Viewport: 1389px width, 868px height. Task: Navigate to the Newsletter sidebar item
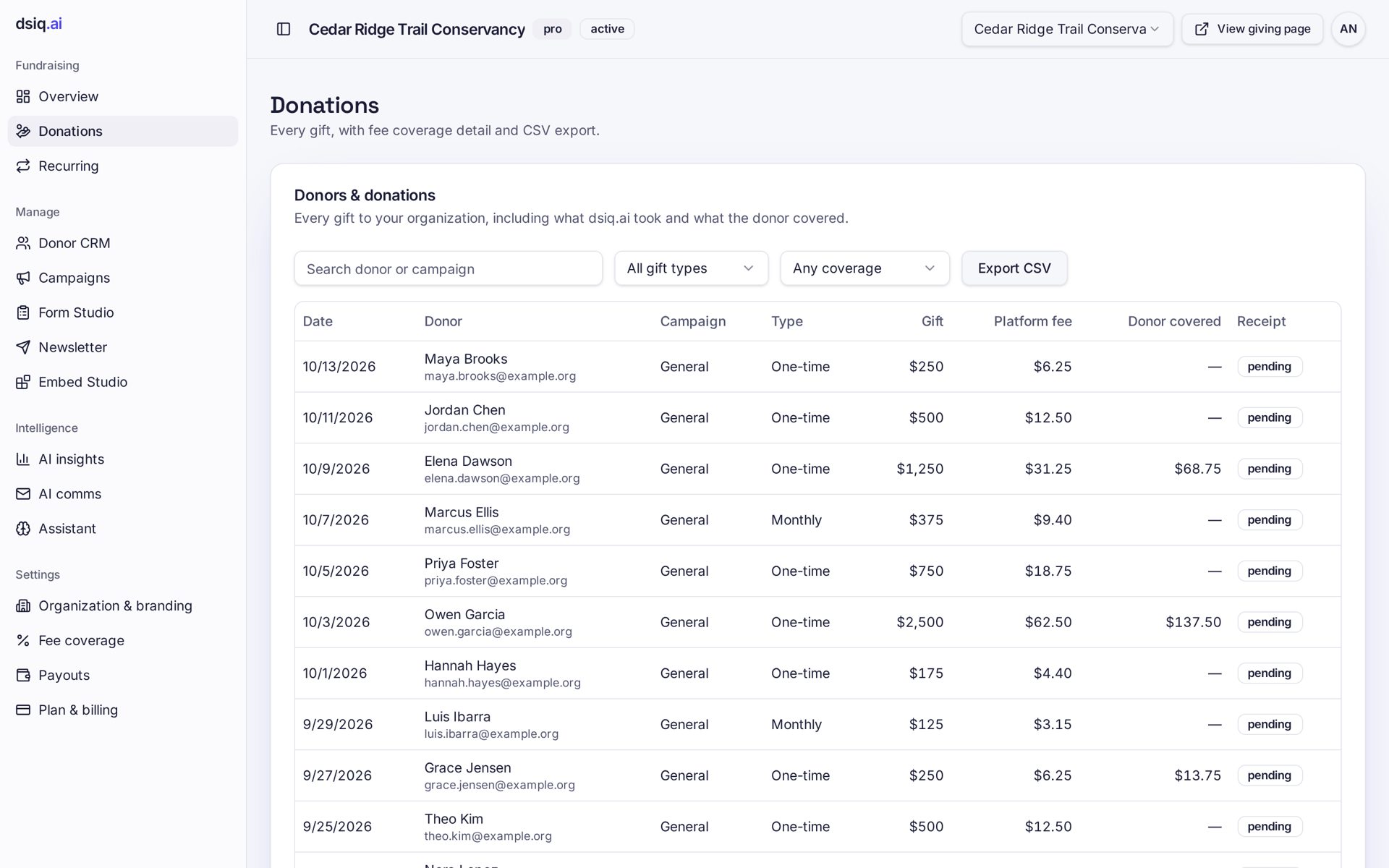pyautogui.click(x=123, y=347)
